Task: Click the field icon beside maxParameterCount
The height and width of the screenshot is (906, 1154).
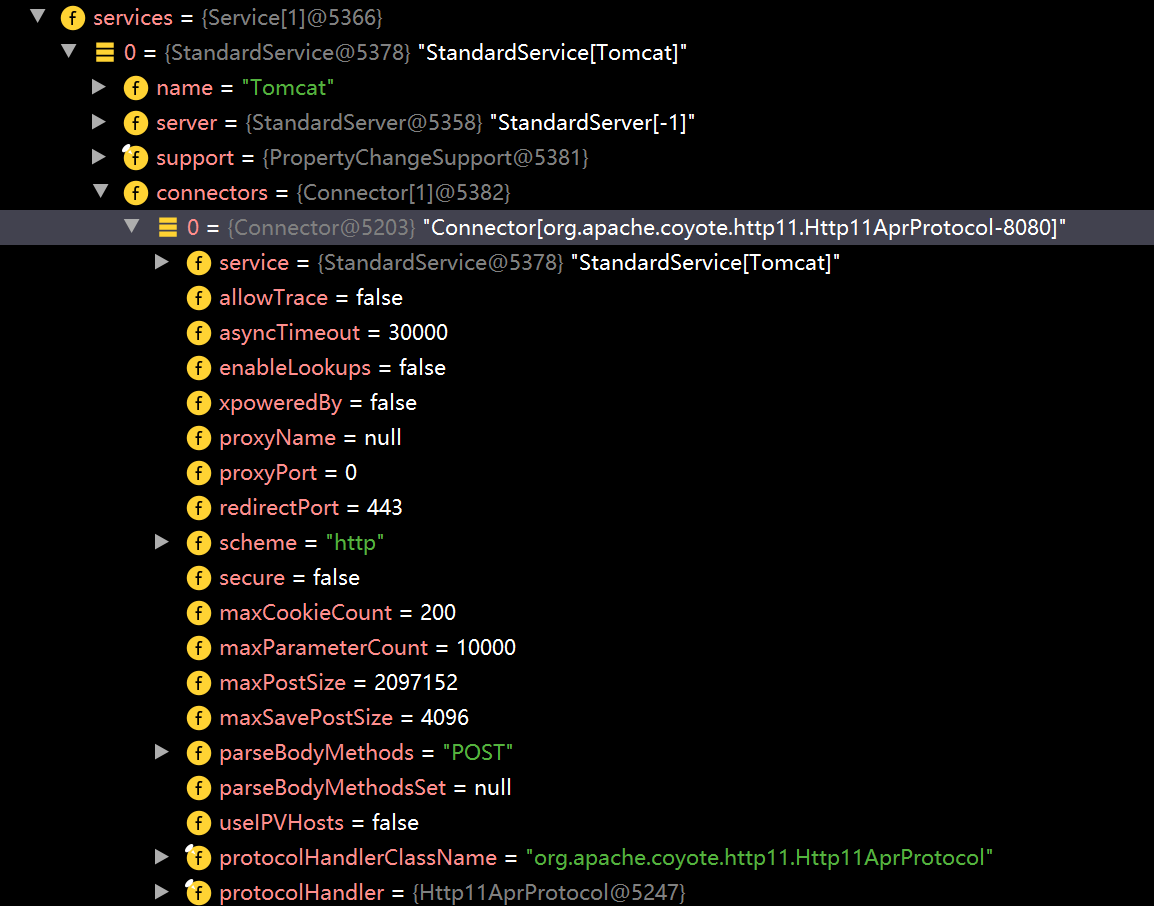Action: [x=199, y=648]
